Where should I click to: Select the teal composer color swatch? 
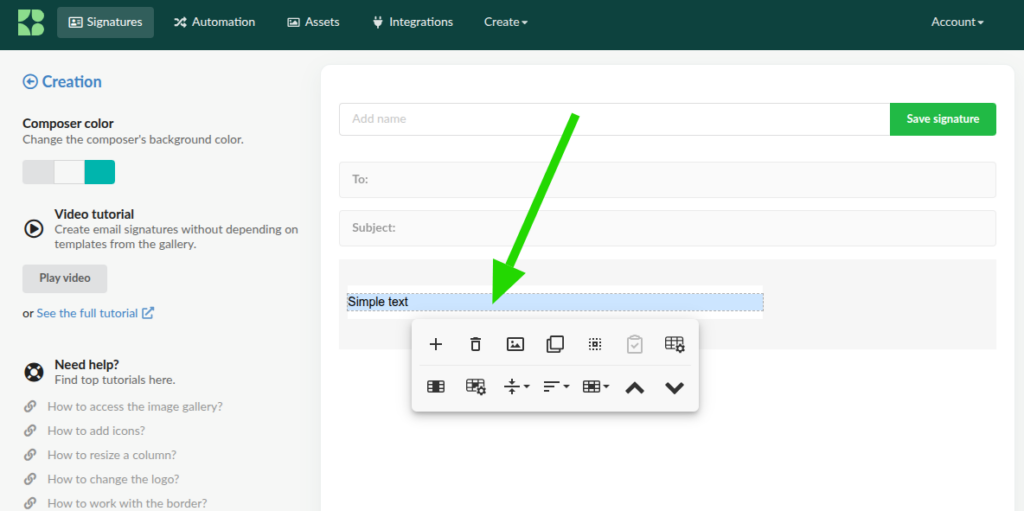point(100,172)
